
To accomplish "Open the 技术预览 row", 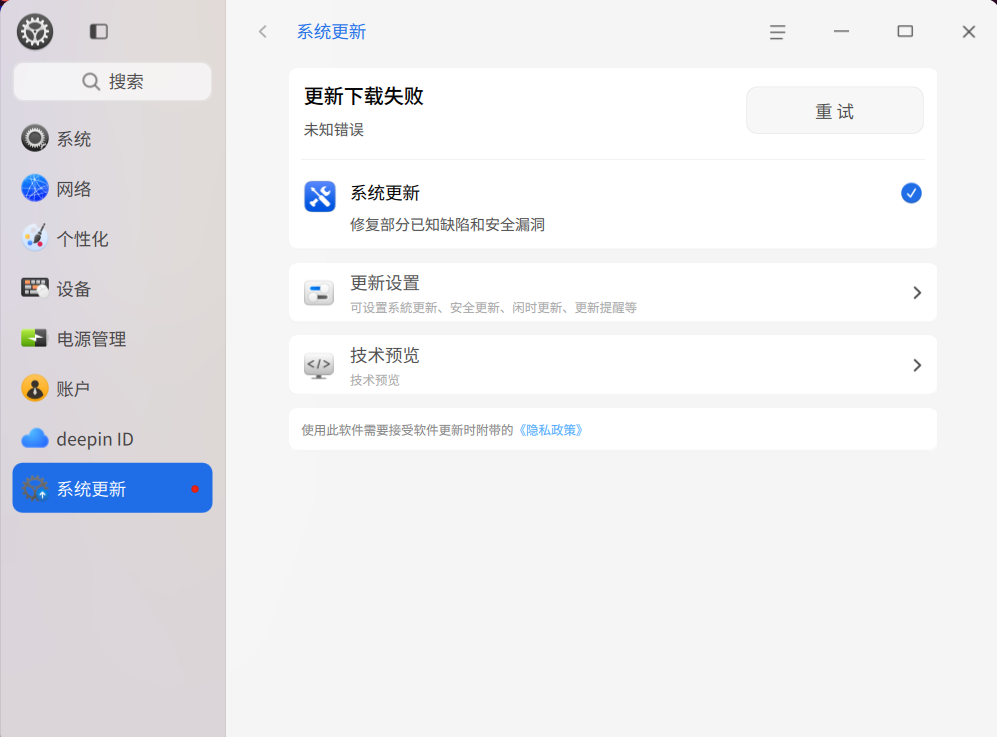I will pyautogui.click(x=612, y=364).
